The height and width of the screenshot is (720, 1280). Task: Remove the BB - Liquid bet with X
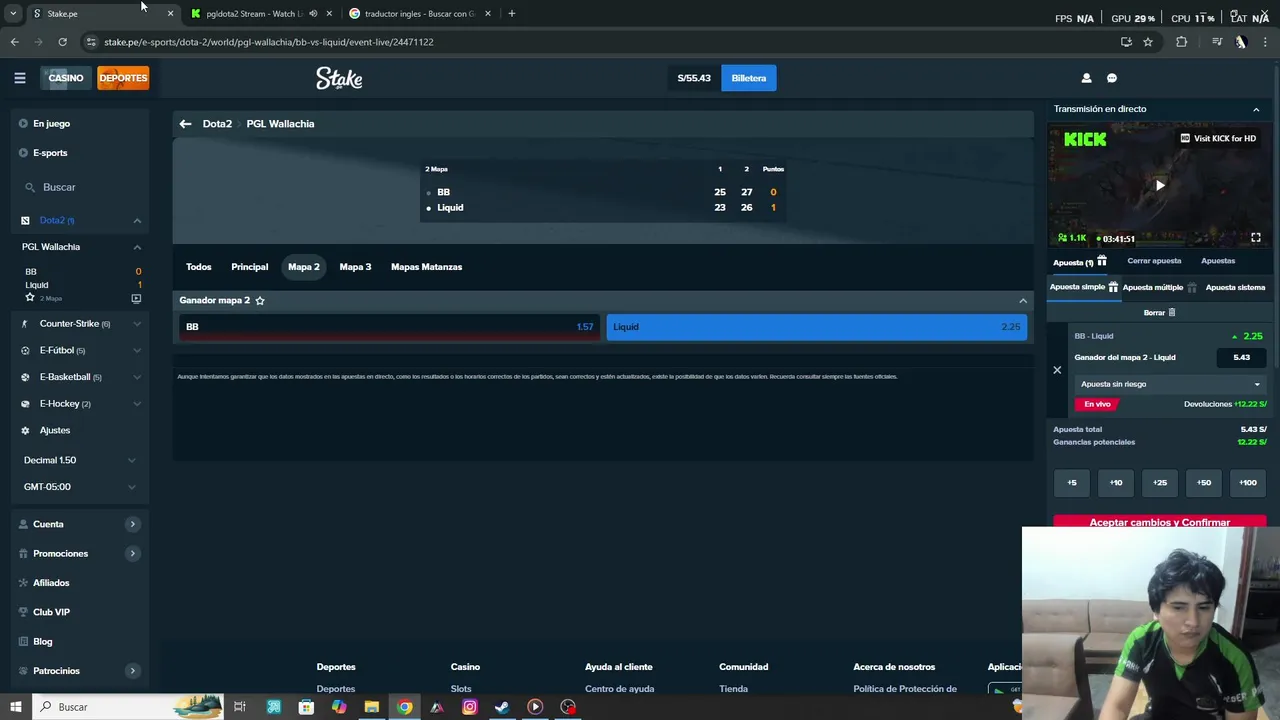[x=1057, y=370]
